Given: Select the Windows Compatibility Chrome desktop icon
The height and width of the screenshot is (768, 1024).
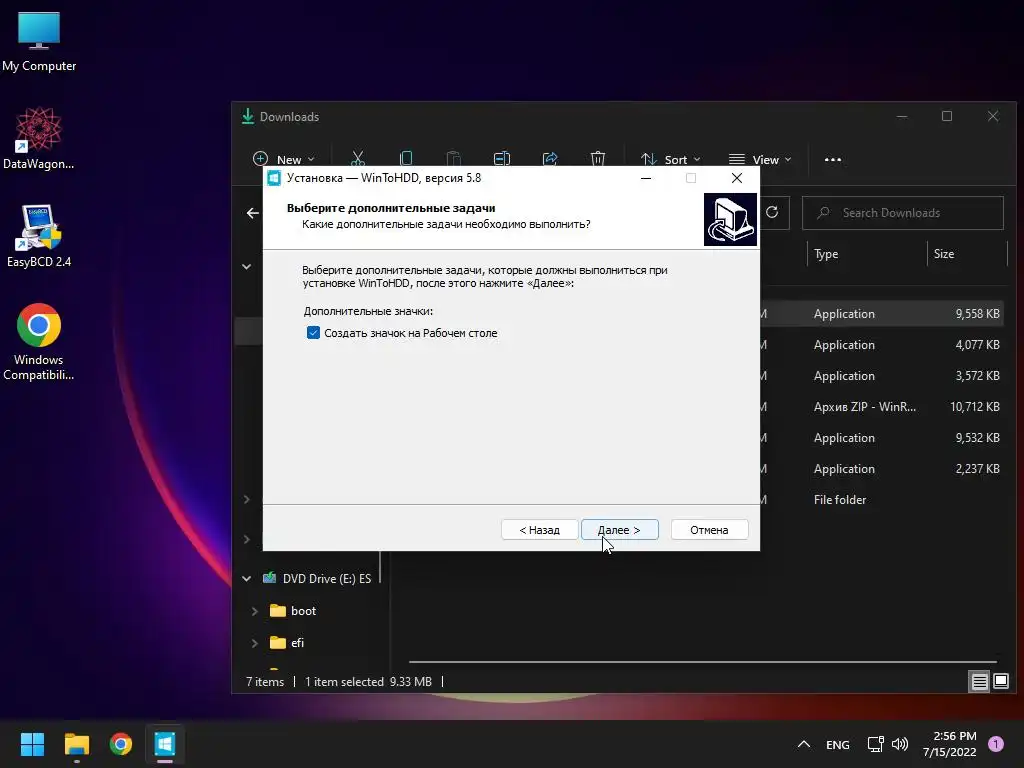Looking at the screenshot, I should pyautogui.click(x=39, y=342).
